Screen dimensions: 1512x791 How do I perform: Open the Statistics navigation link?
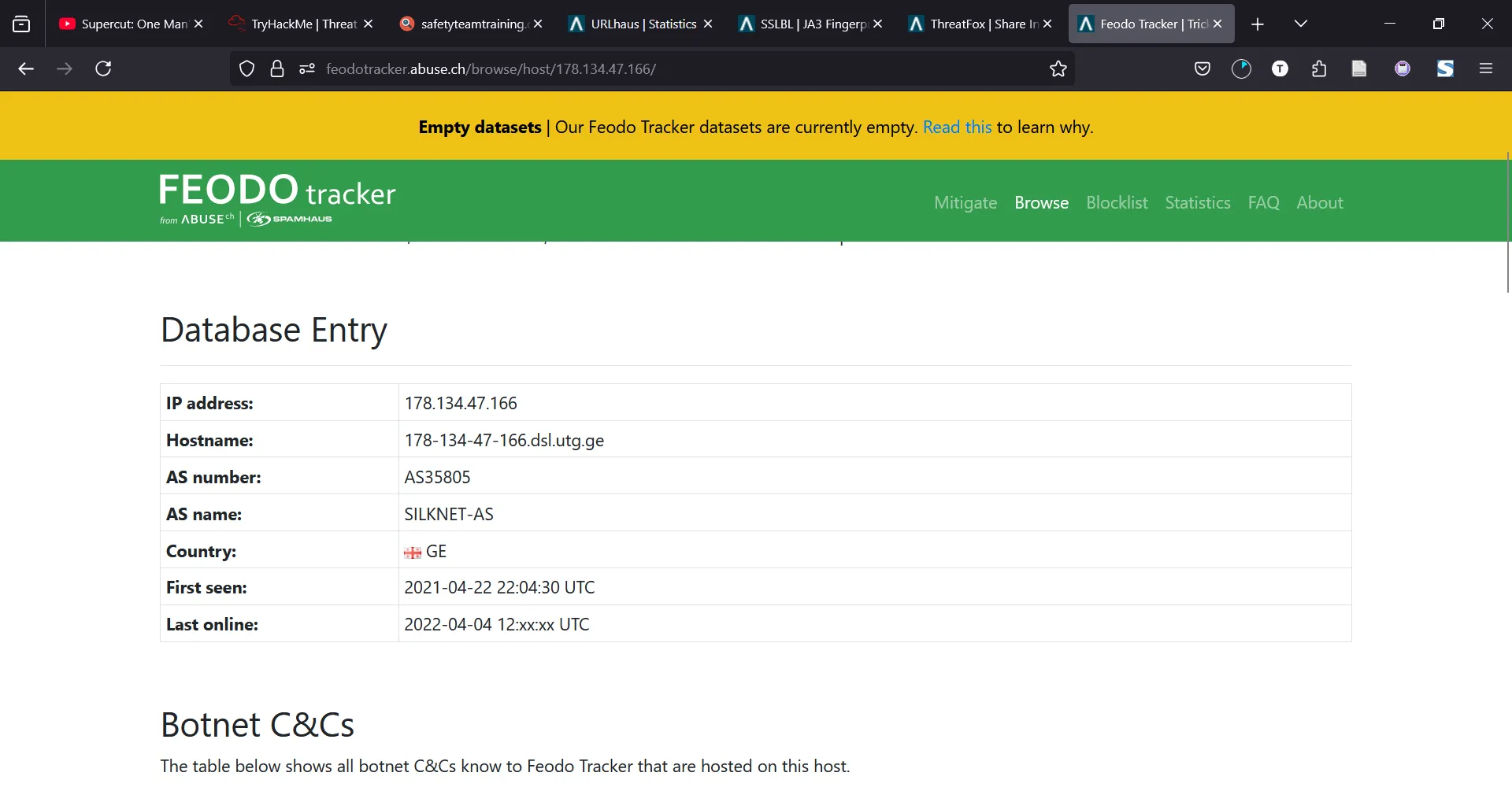pyautogui.click(x=1197, y=202)
